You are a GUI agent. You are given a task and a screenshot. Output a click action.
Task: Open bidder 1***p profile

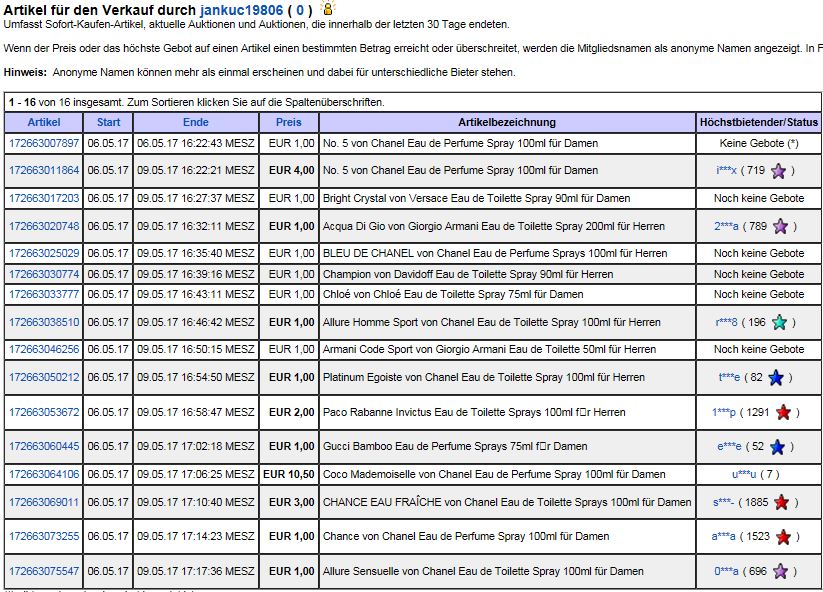click(724, 413)
